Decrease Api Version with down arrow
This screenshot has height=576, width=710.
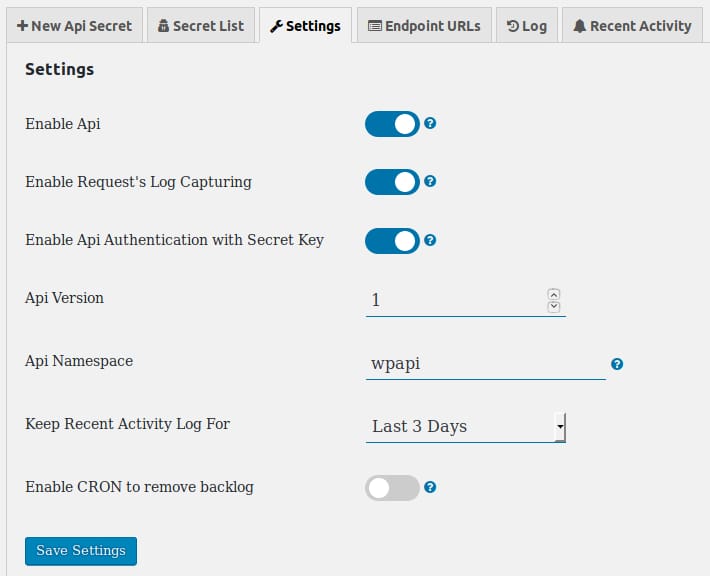[x=554, y=306]
